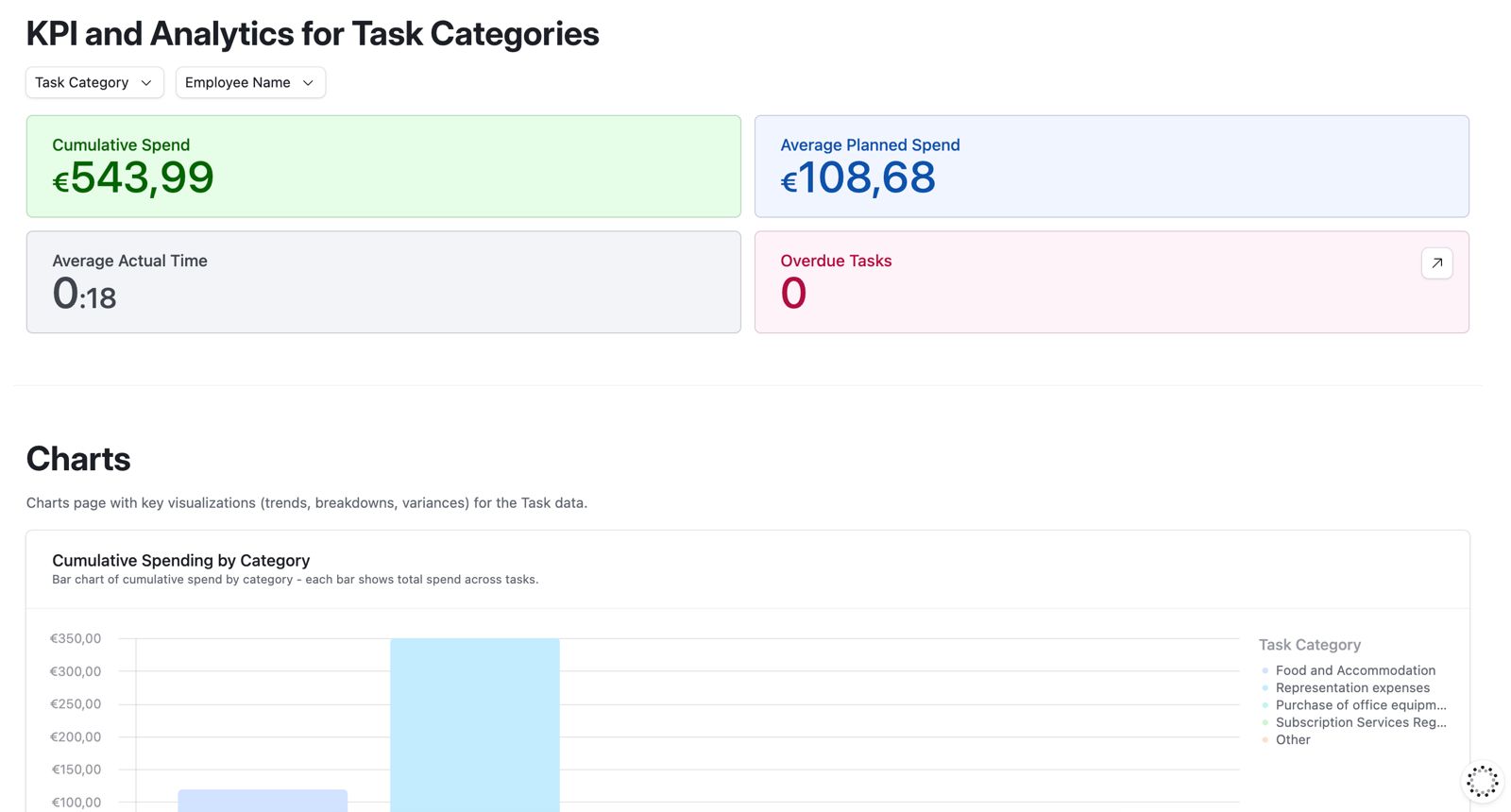Click the €300,00 axis label
The width and height of the screenshot is (1511, 812).
tap(76, 671)
